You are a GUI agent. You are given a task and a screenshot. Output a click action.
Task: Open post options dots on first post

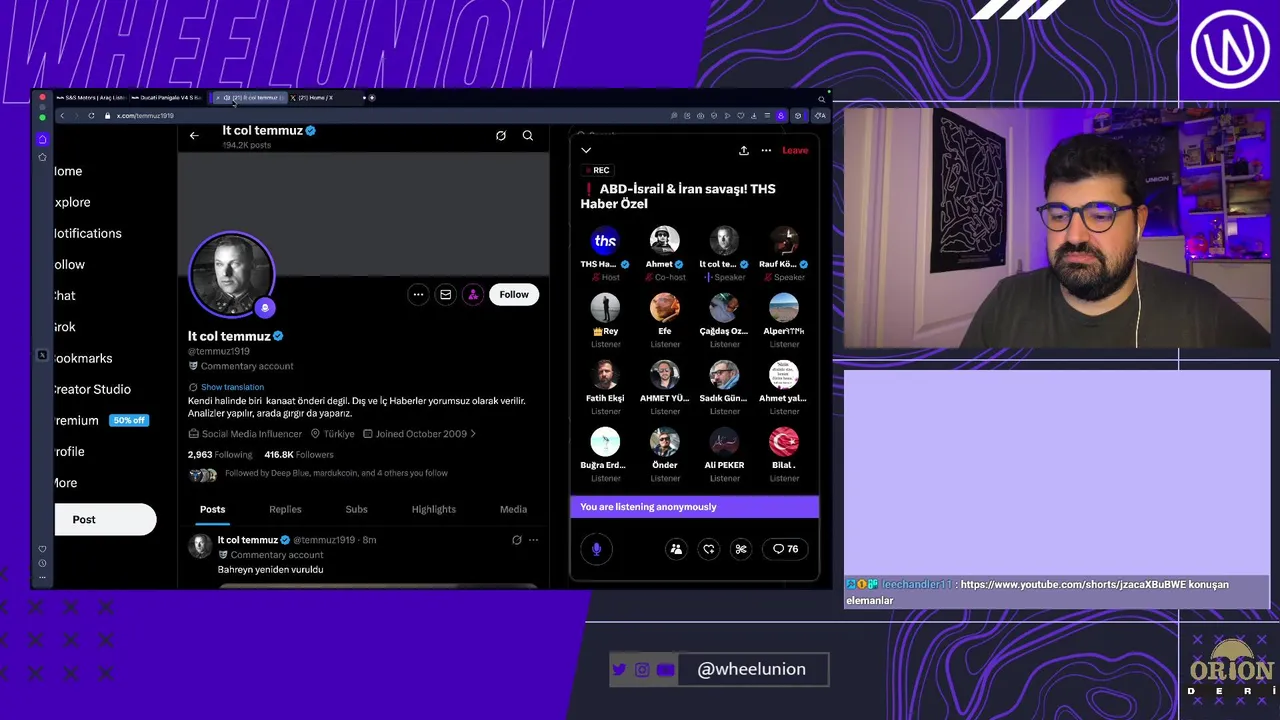(x=533, y=540)
